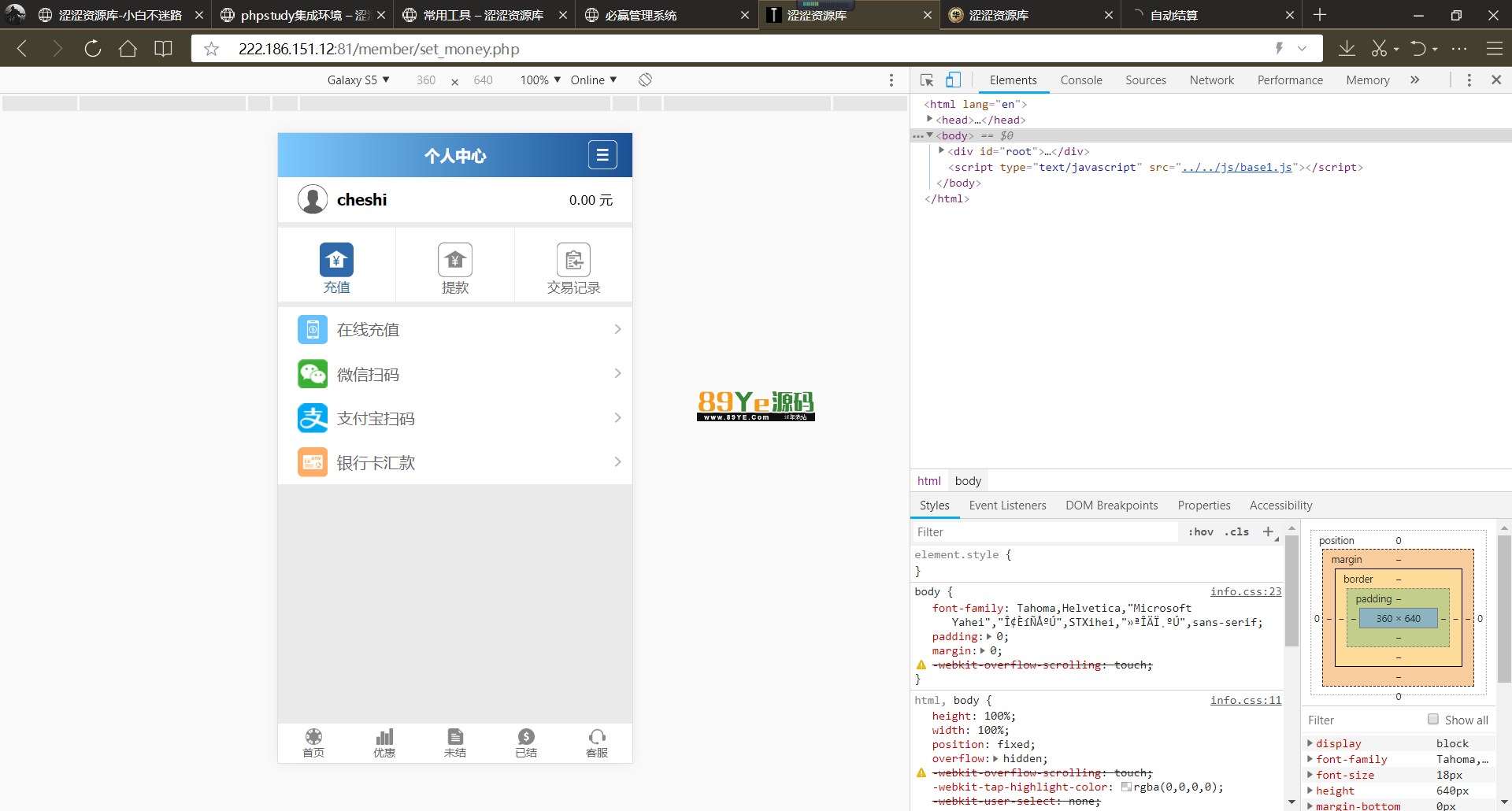Open the Galaxy S5 device dropdown
The width and height of the screenshot is (1512, 811).
pyautogui.click(x=358, y=80)
